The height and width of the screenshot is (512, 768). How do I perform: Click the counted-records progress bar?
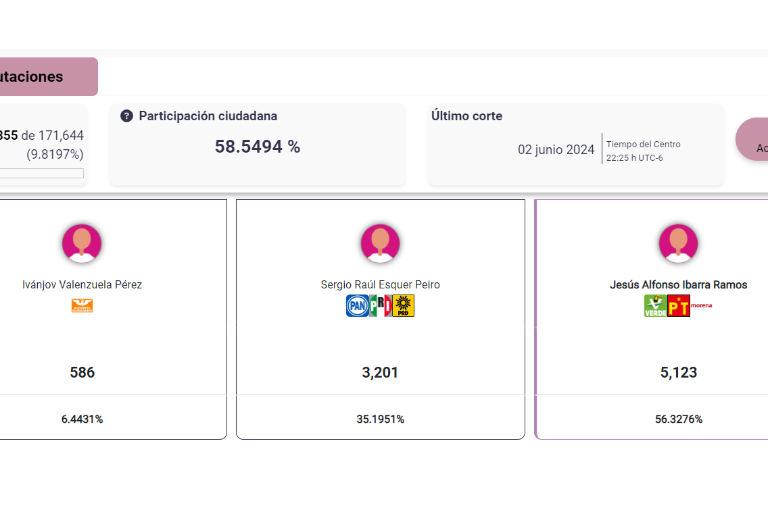(42, 174)
